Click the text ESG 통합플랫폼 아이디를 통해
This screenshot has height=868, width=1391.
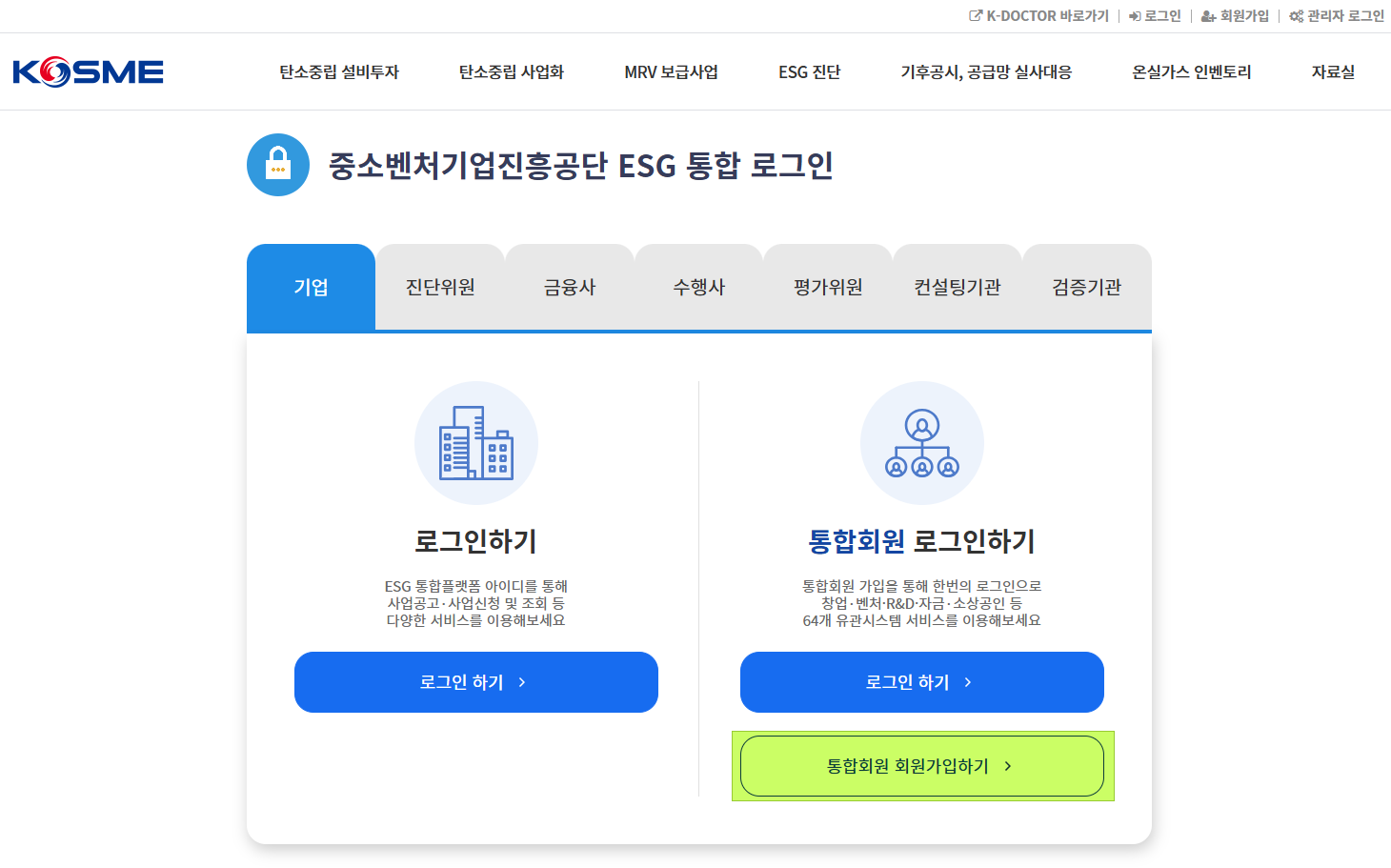tap(476, 586)
